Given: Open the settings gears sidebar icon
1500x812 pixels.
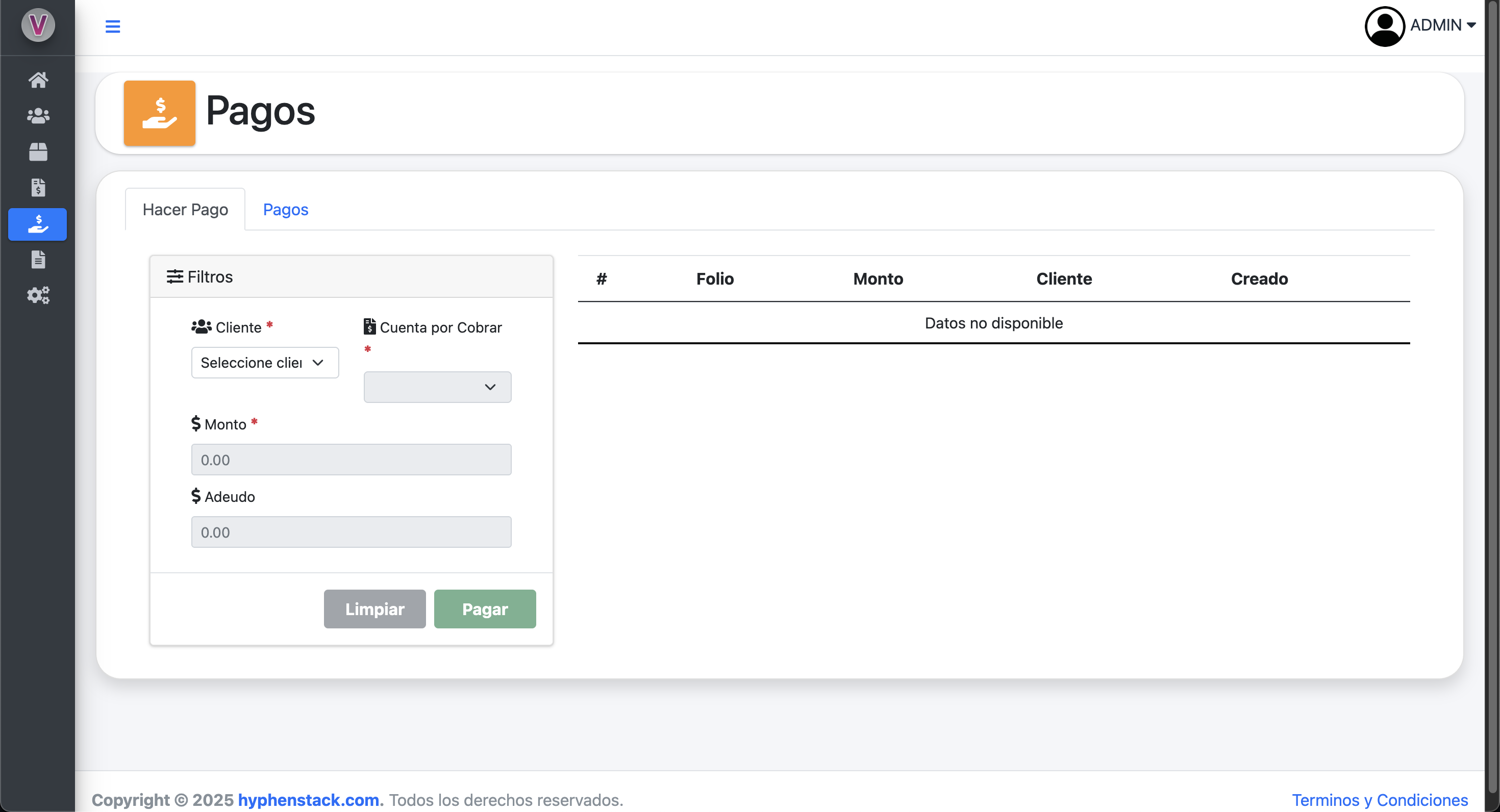Looking at the screenshot, I should coord(38,295).
